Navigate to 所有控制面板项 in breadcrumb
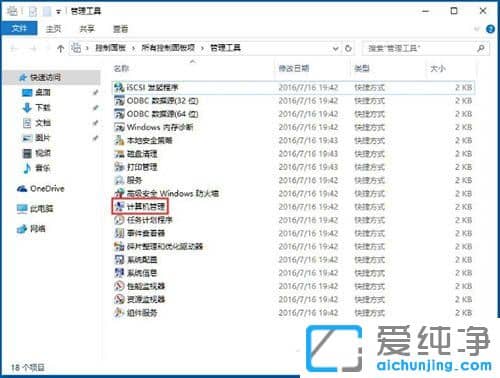The image size is (500, 378). click(168, 48)
